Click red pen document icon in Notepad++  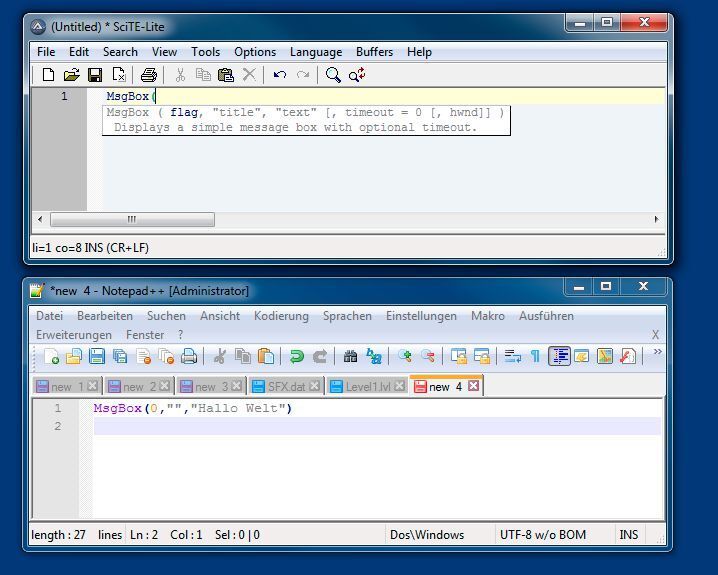(x=628, y=356)
